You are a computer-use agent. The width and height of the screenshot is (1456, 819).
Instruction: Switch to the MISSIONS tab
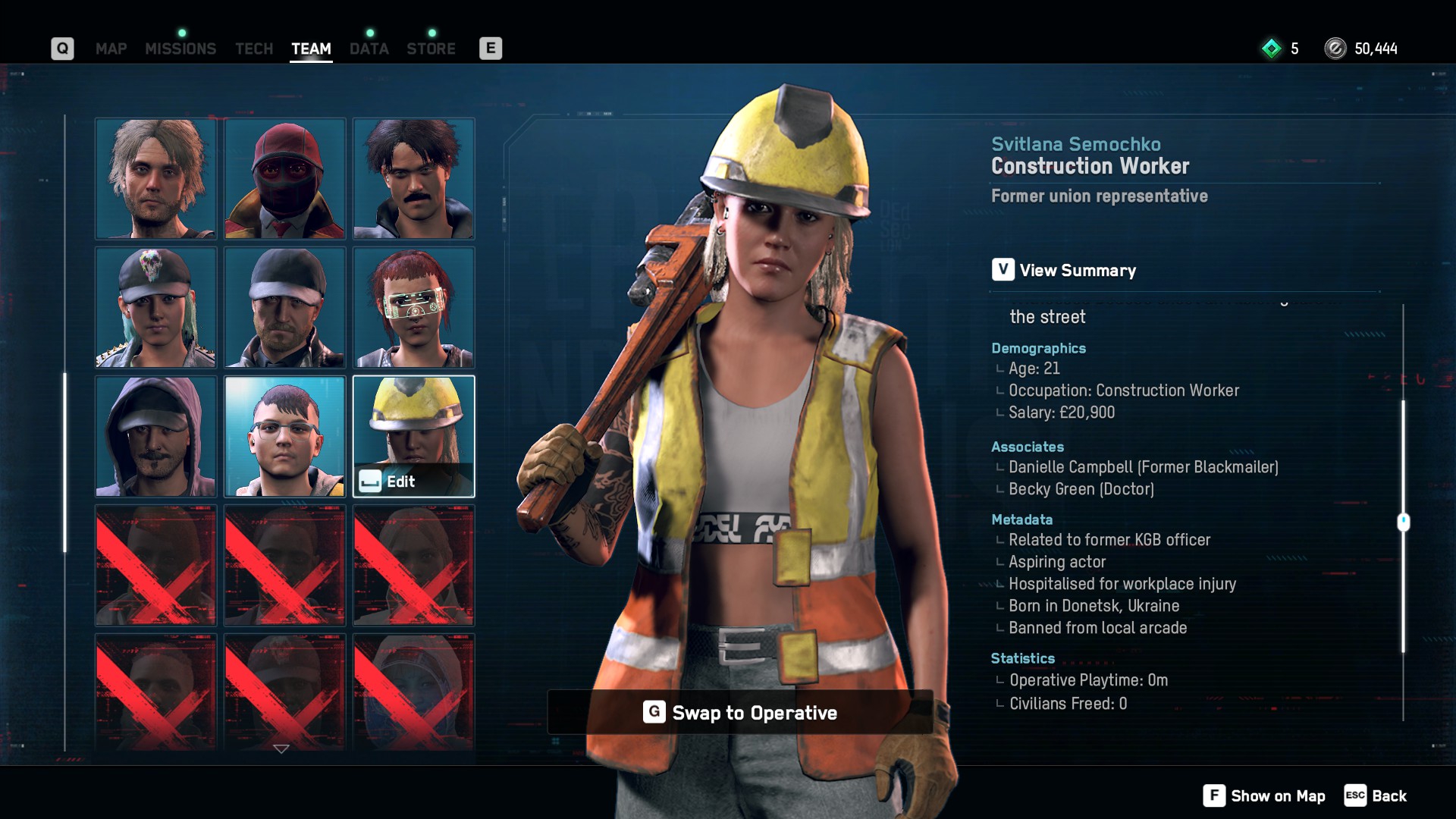180,49
